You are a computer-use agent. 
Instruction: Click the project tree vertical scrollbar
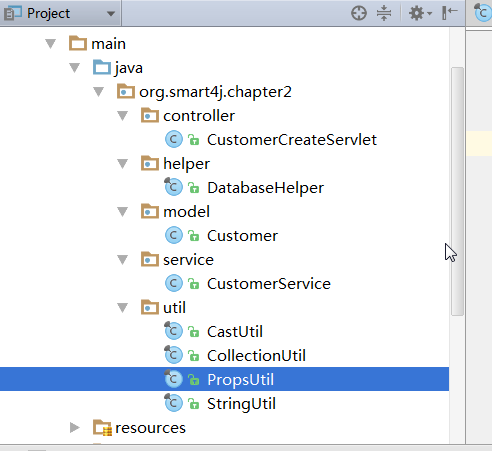pyautogui.click(x=457, y=191)
